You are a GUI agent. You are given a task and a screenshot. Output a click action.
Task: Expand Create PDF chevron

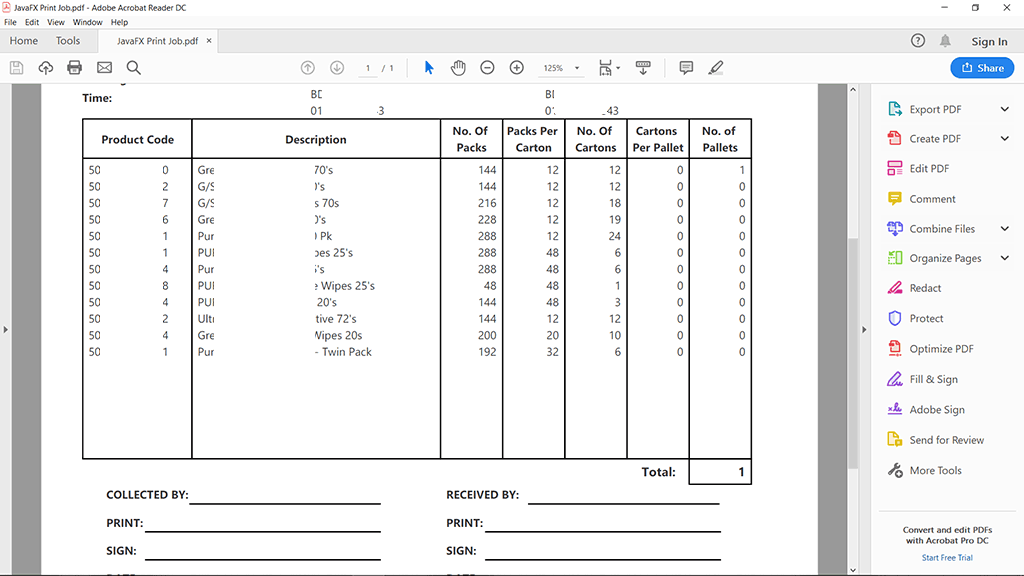point(1004,138)
